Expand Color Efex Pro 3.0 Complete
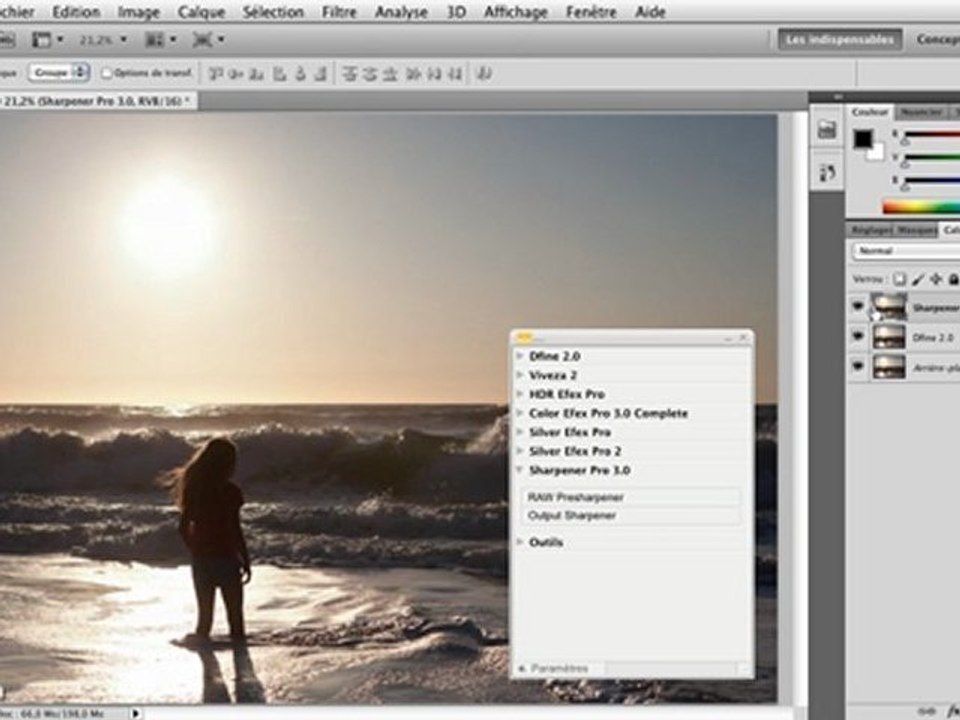This screenshot has width=960, height=720. [x=520, y=413]
